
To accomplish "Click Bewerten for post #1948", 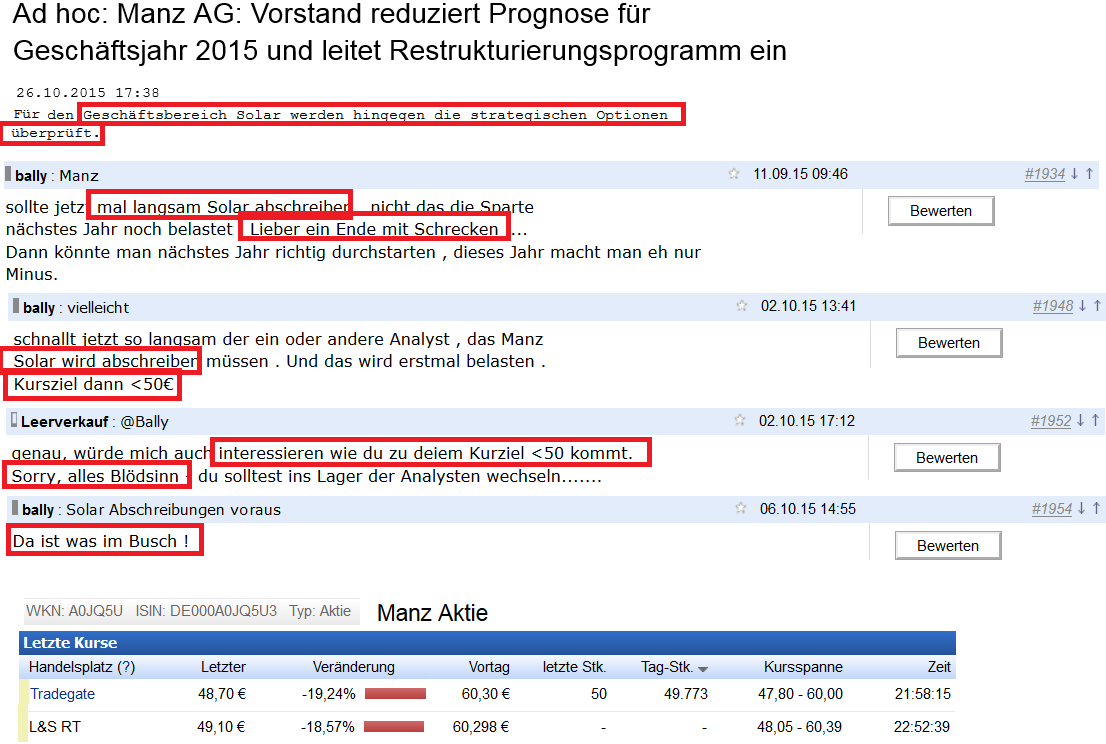I will 949,343.
